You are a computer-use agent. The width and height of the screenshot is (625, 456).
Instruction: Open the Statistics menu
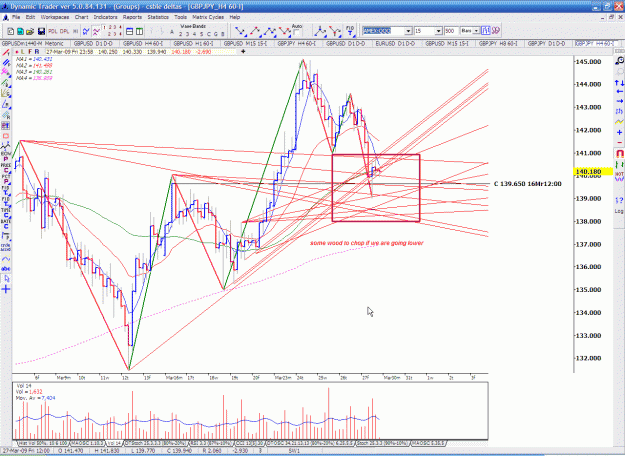[x=158, y=17]
